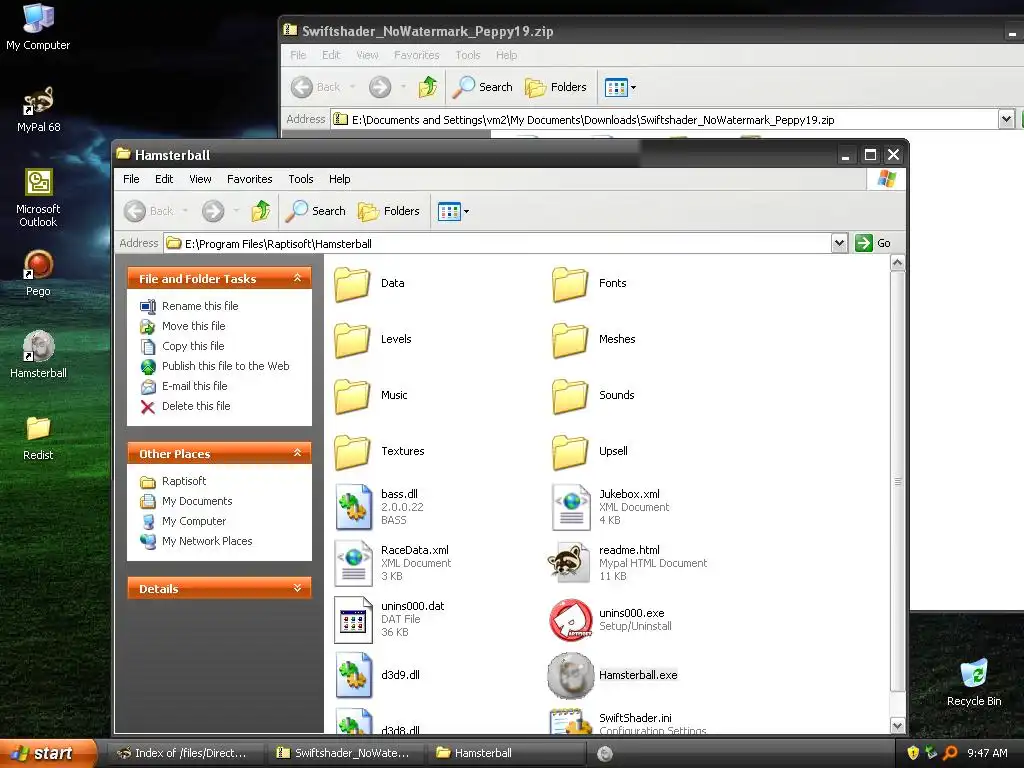Click Publish this file to the Web
This screenshot has width=1024, height=768.
225,366
